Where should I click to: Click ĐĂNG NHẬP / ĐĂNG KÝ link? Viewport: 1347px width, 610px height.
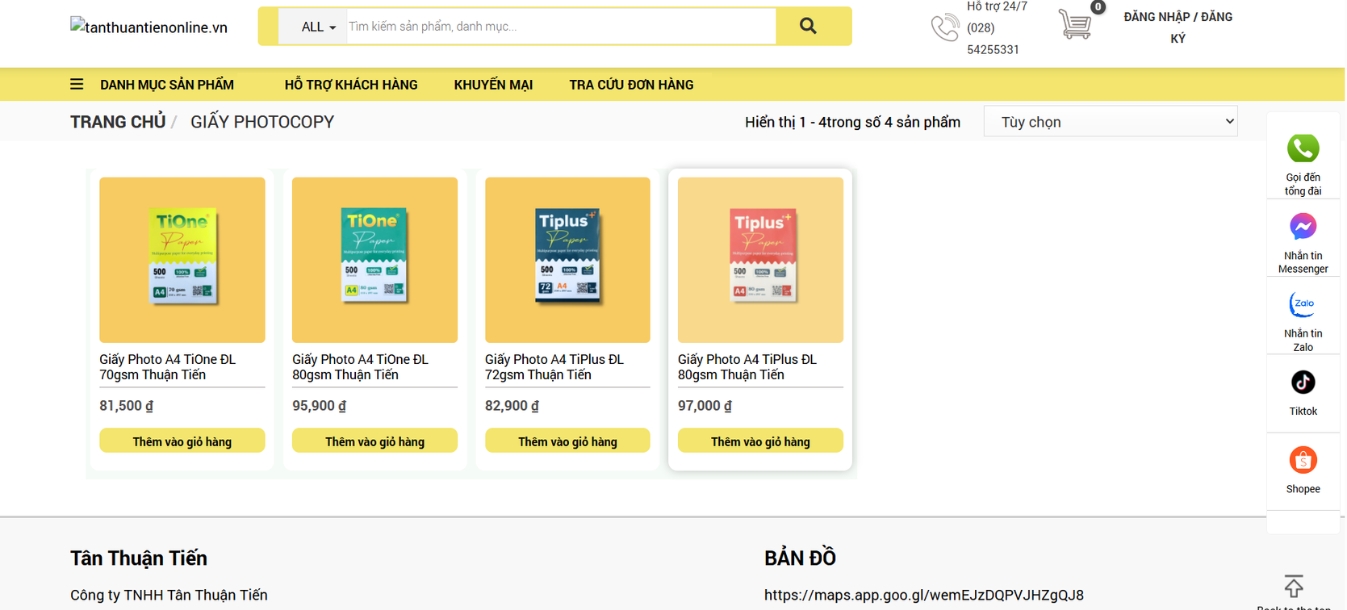(1178, 28)
